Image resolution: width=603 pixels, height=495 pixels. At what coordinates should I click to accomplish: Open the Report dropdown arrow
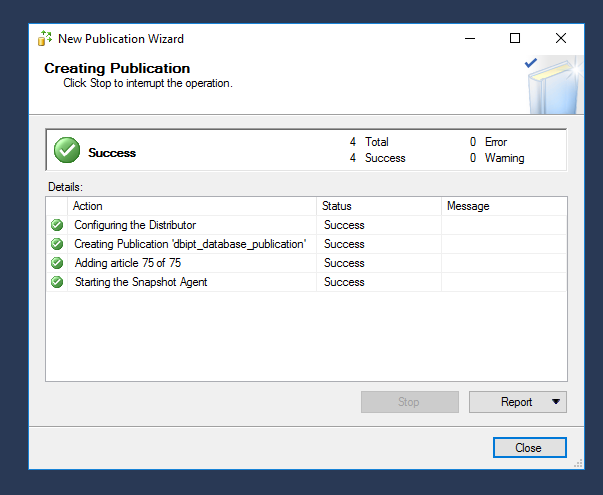click(556, 402)
